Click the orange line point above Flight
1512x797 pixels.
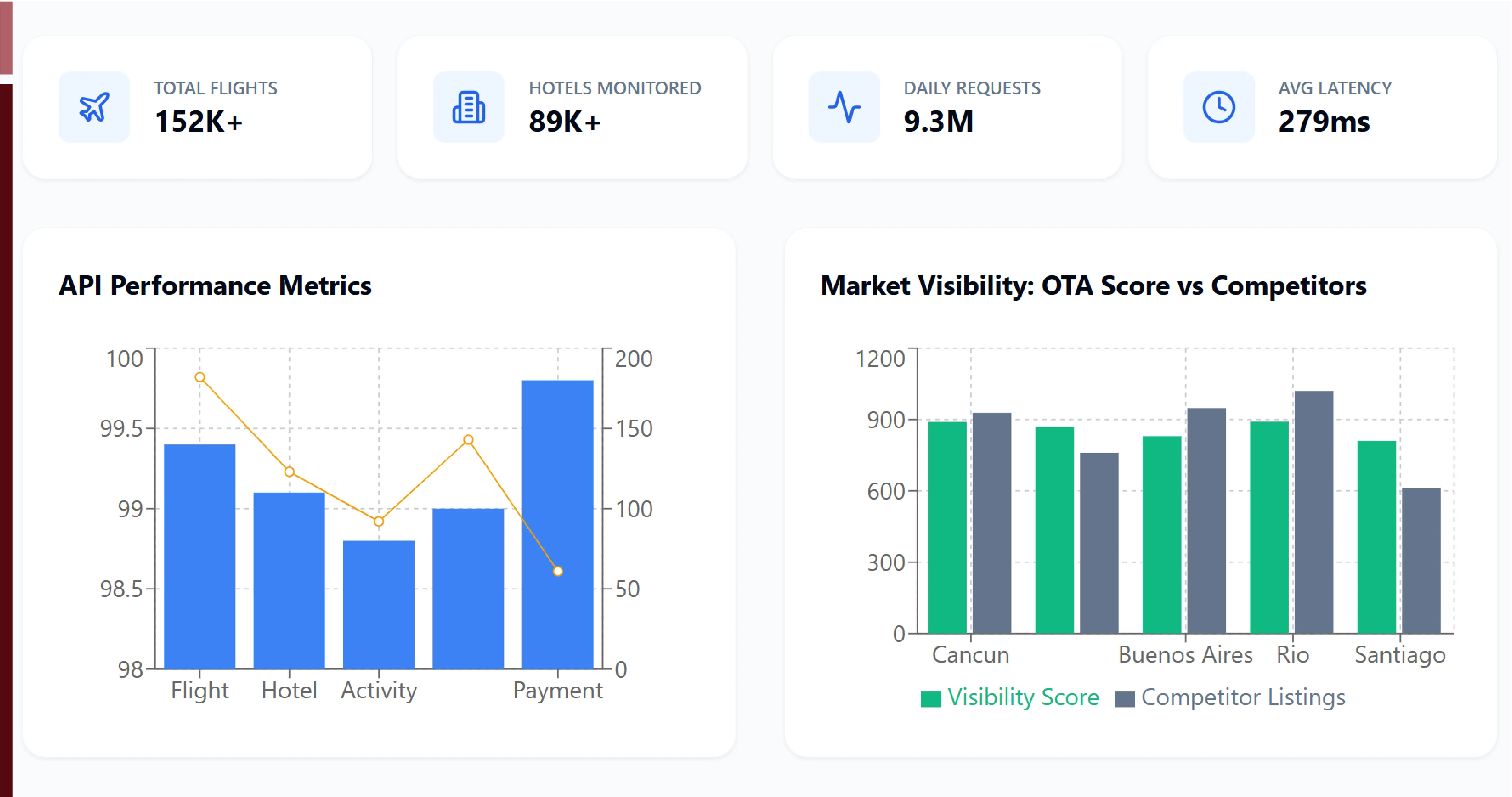point(199,377)
